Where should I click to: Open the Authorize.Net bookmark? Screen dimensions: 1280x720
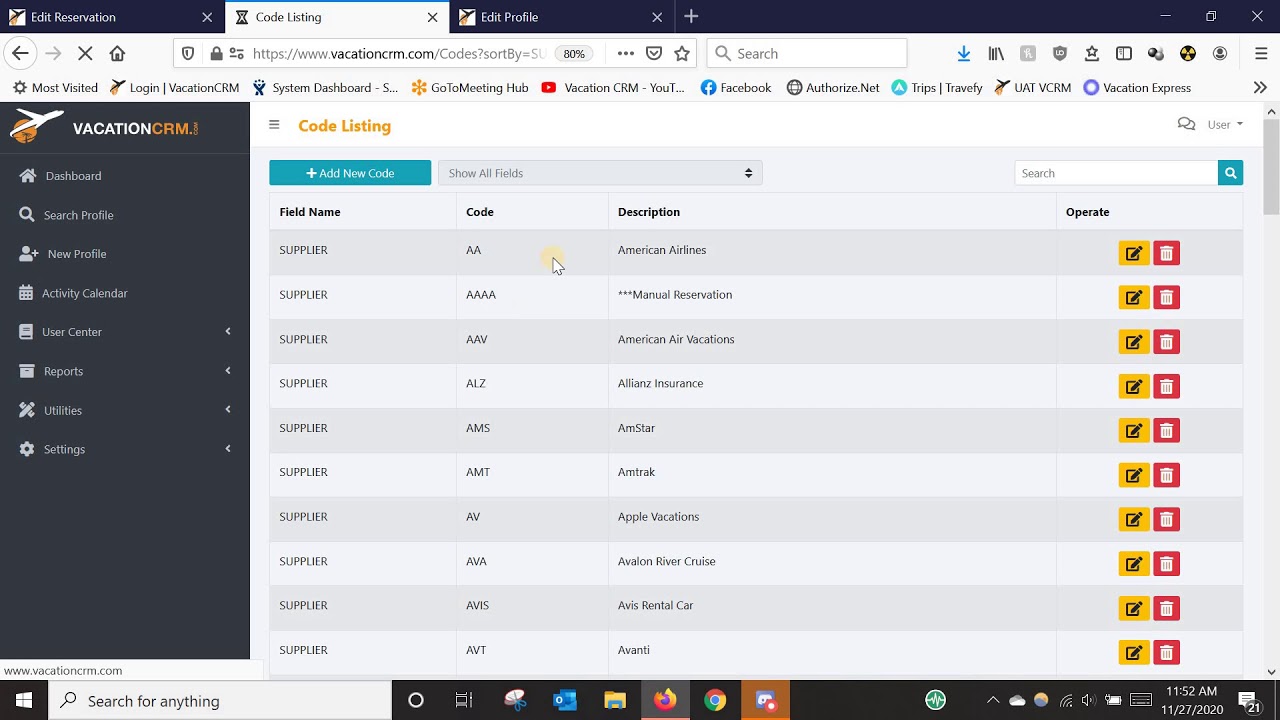[x=833, y=88]
